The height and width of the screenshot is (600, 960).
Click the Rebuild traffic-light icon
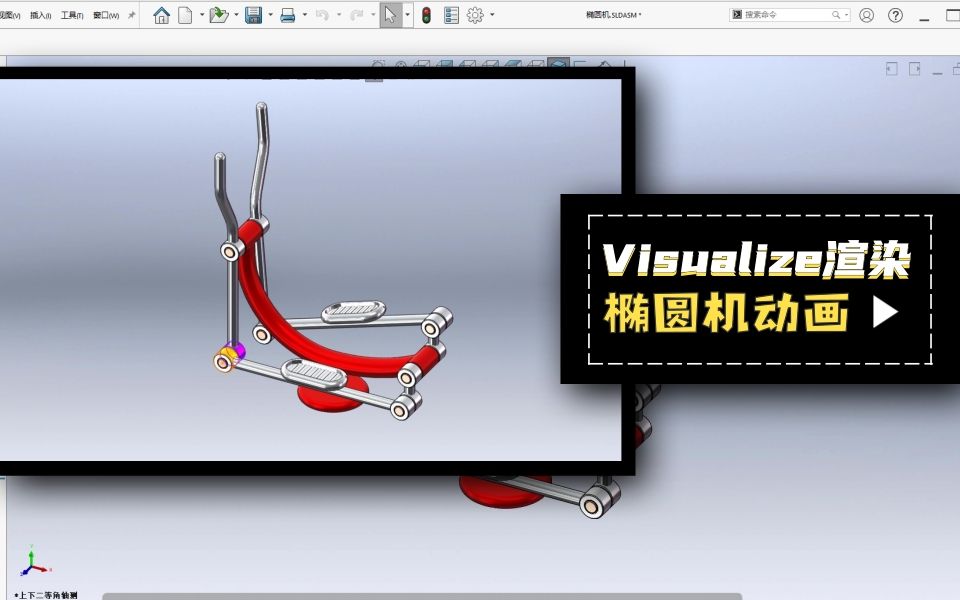coord(425,14)
